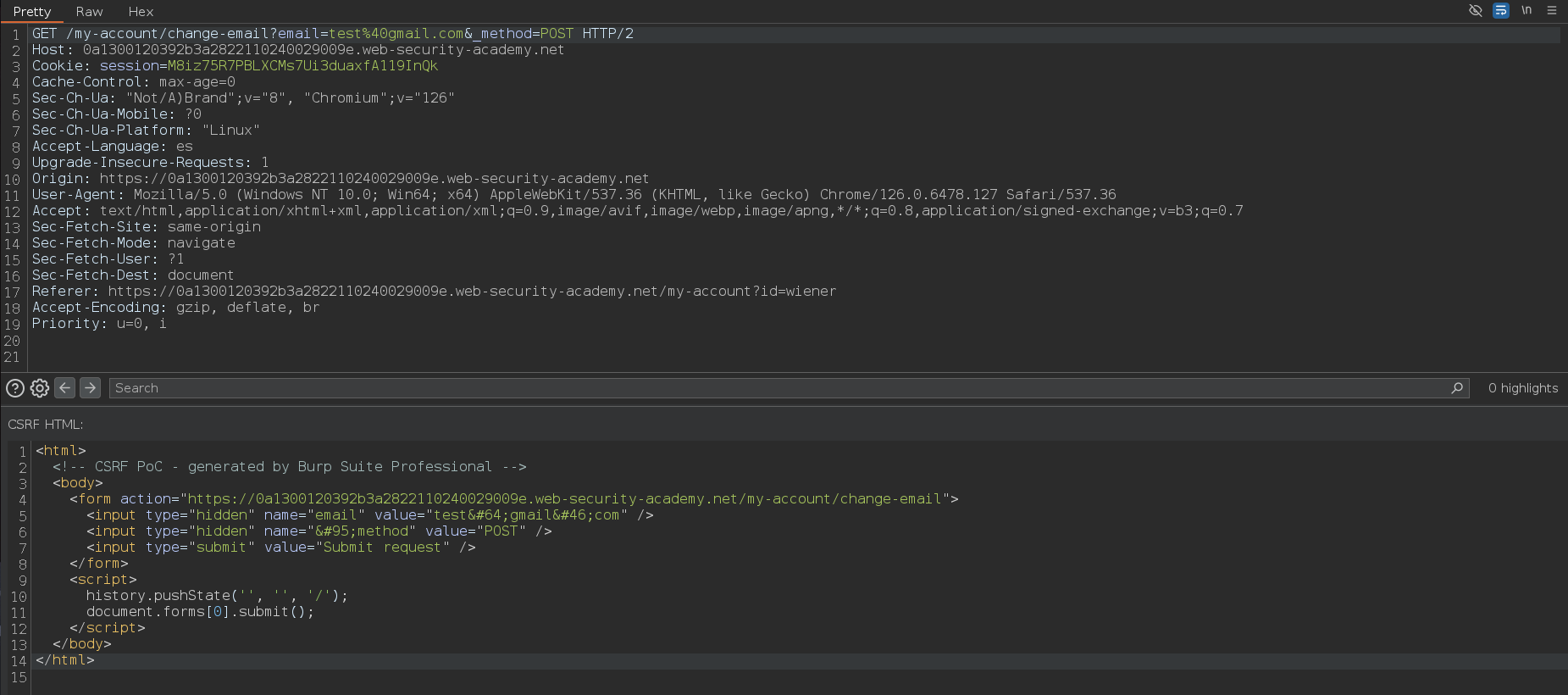This screenshot has width=1568, height=695.
Task: Click the submit input line
Action: point(281,548)
